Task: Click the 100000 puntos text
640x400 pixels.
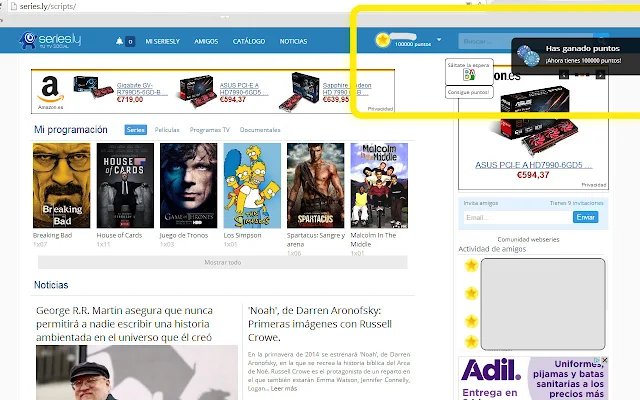Action: 413,44
